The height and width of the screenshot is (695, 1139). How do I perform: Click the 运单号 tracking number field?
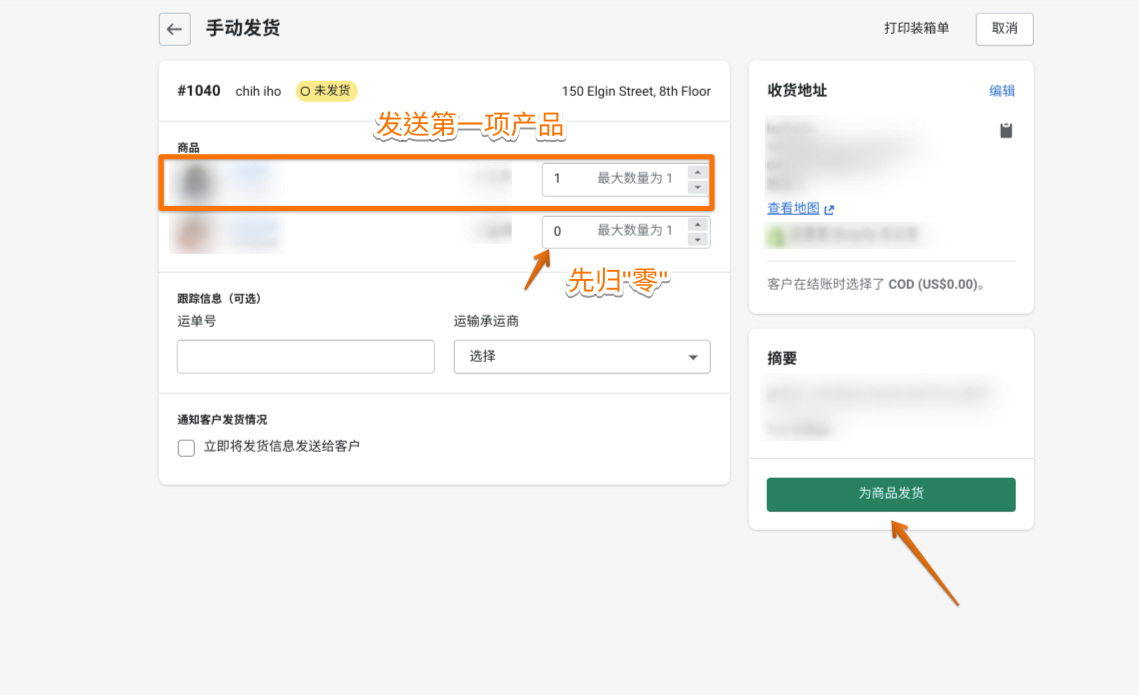(305, 357)
